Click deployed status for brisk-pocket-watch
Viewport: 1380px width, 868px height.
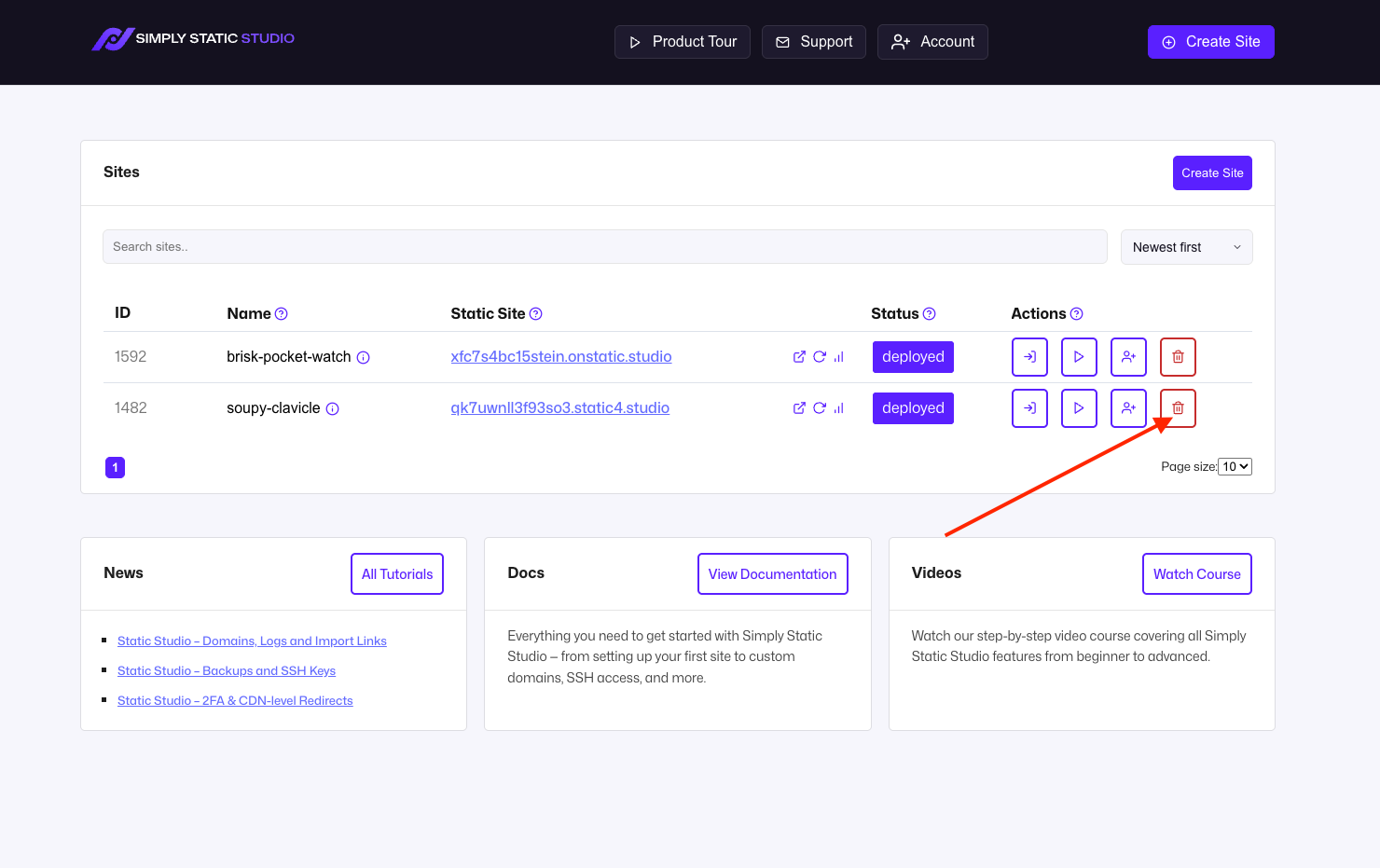(x=913, y=357)
